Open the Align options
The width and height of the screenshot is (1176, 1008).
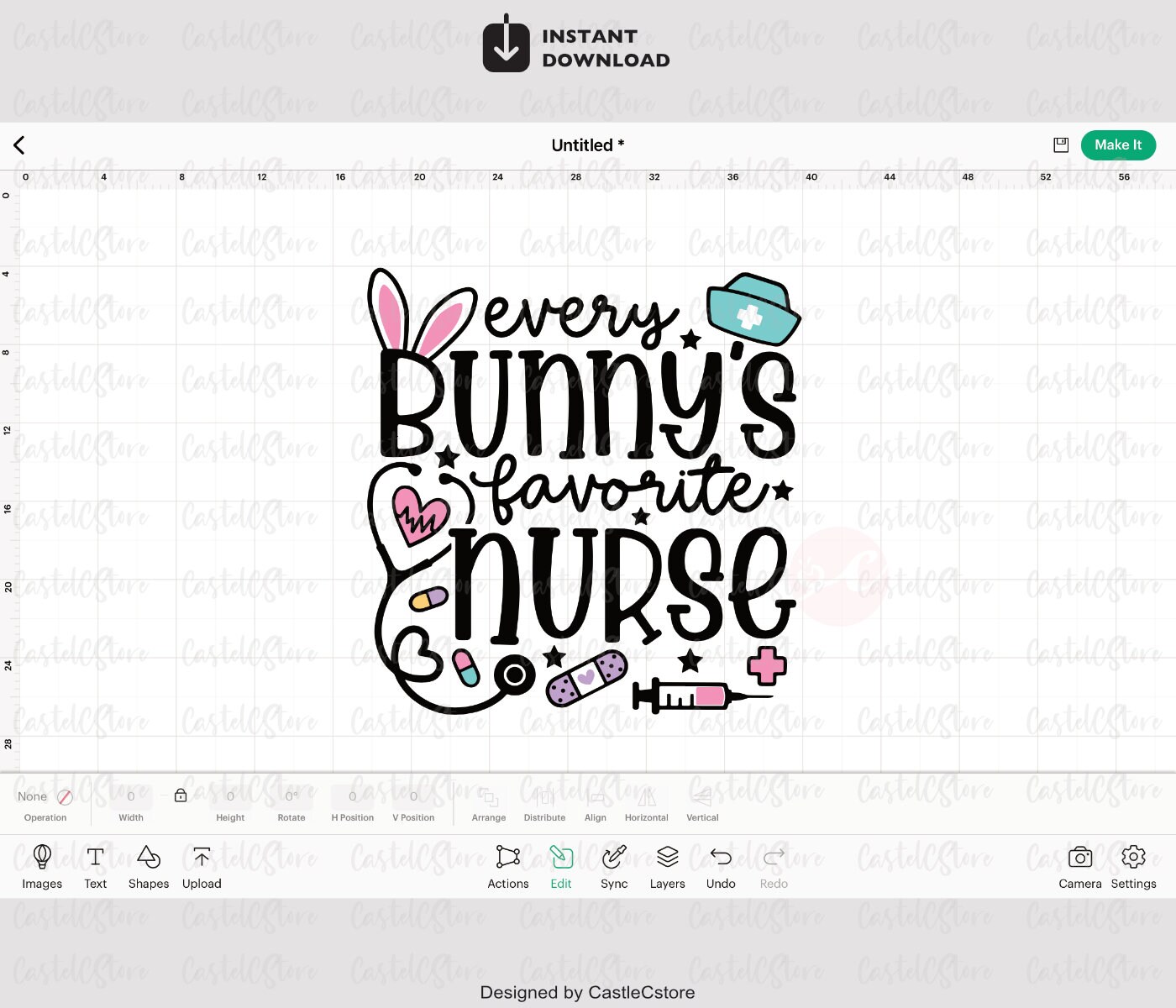click(x=596, y=804)
